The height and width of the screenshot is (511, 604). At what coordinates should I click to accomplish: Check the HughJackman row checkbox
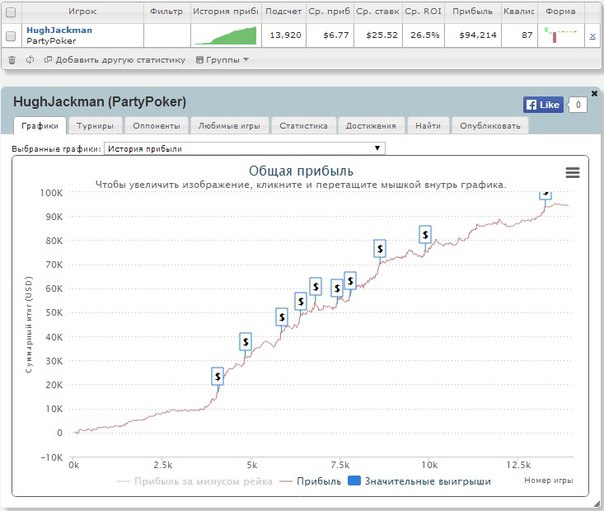(x=11, y=36)
